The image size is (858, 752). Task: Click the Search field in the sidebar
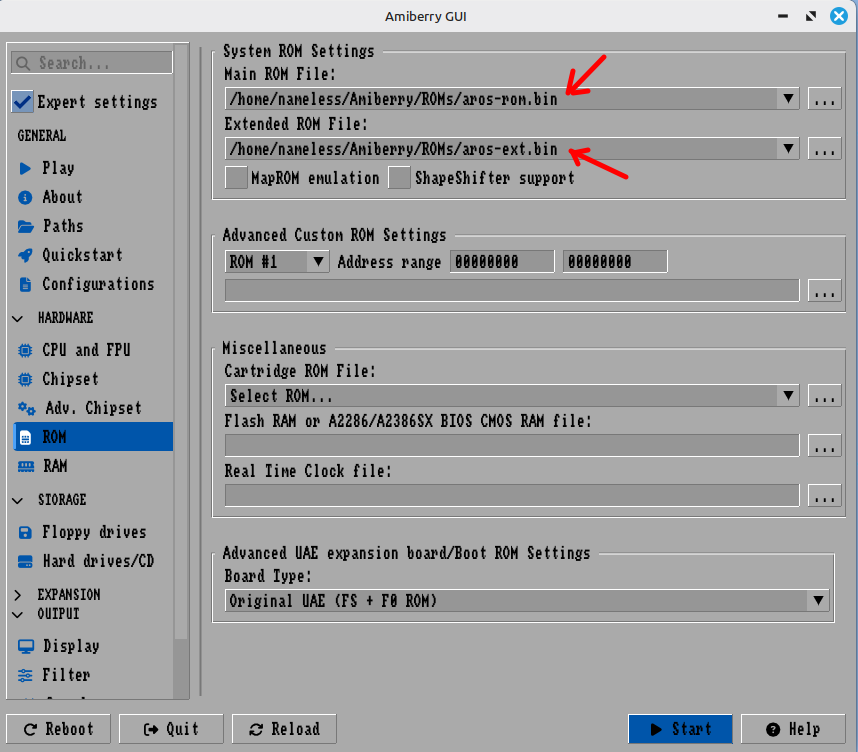click(92, 63)
